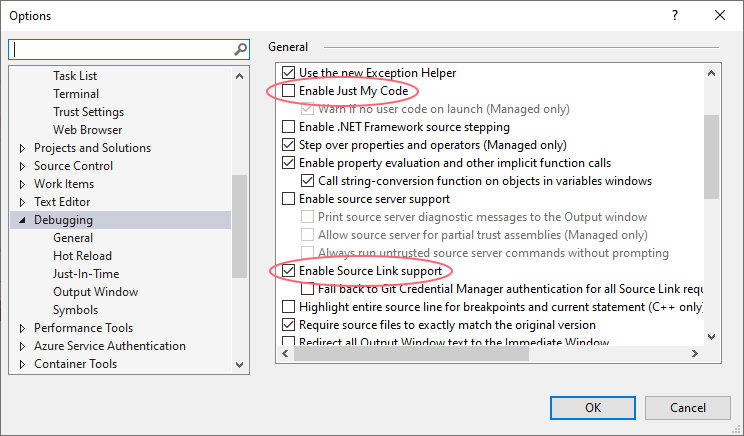Screen dimensions: 744x436
Task: Check Enable .NET Framework source stepping
Action: coord(289,127)
